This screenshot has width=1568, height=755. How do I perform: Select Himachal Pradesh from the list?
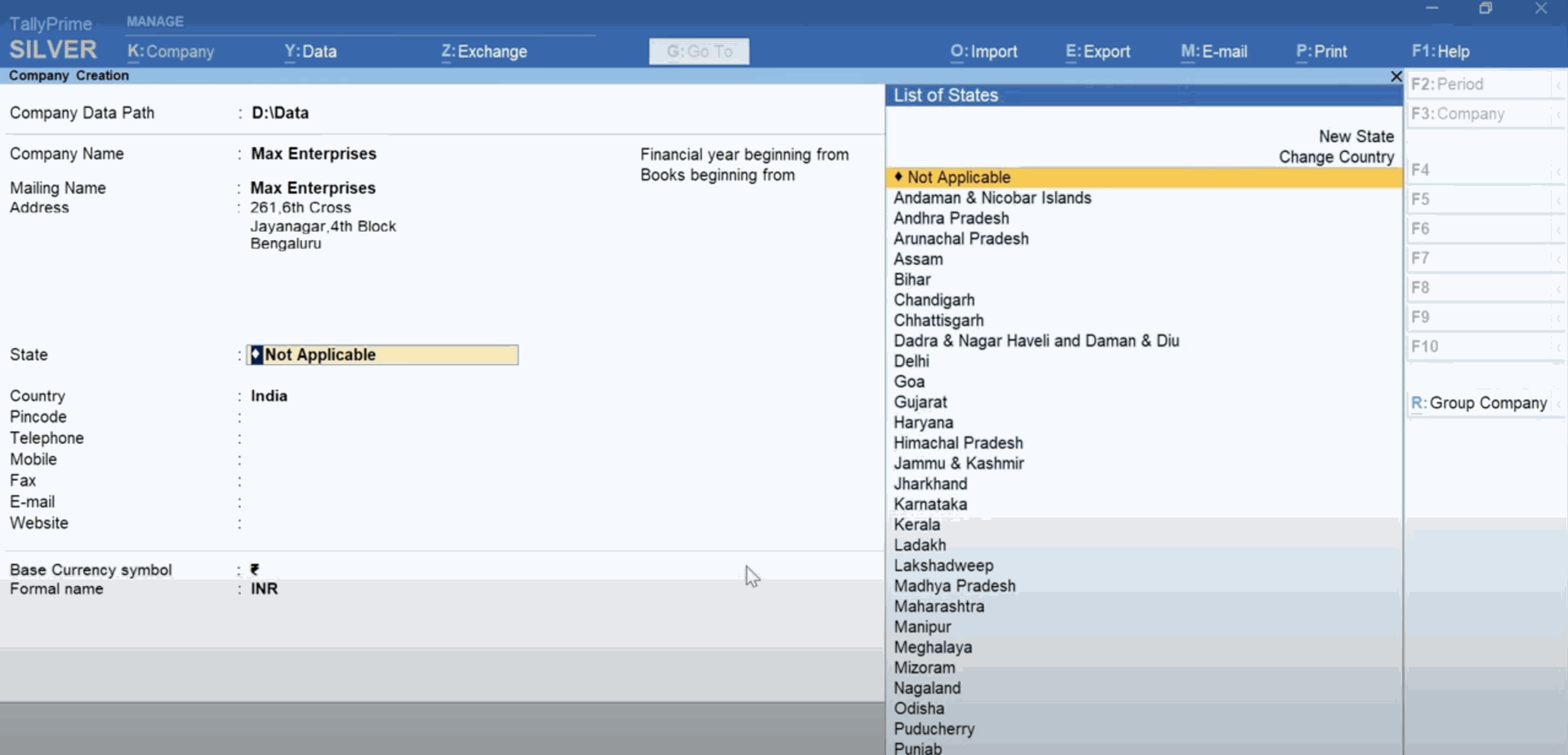pos(958,442)
